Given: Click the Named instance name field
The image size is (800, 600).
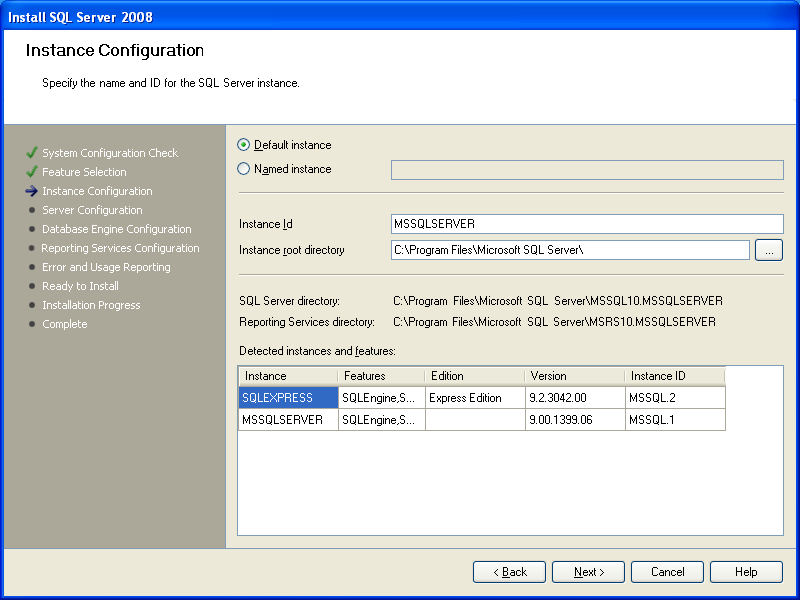Looking at the screenshot, I should (587, 170).
